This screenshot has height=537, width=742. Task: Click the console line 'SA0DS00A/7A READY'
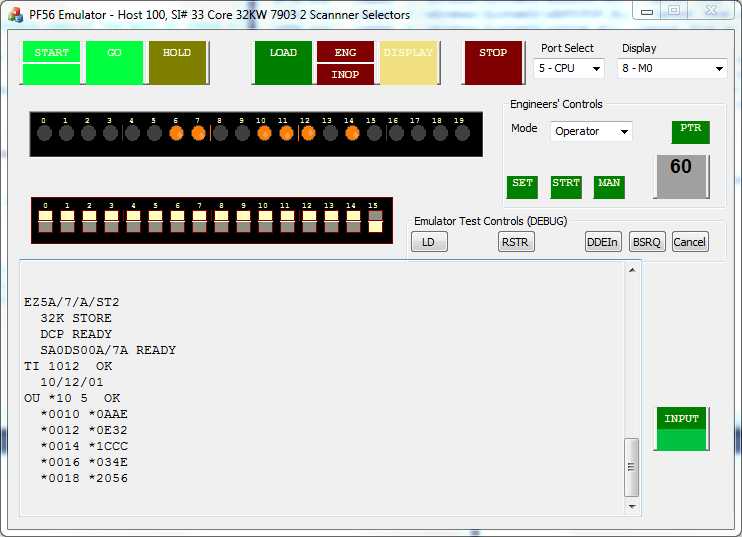pyautogui.click(x=108, y=350)
